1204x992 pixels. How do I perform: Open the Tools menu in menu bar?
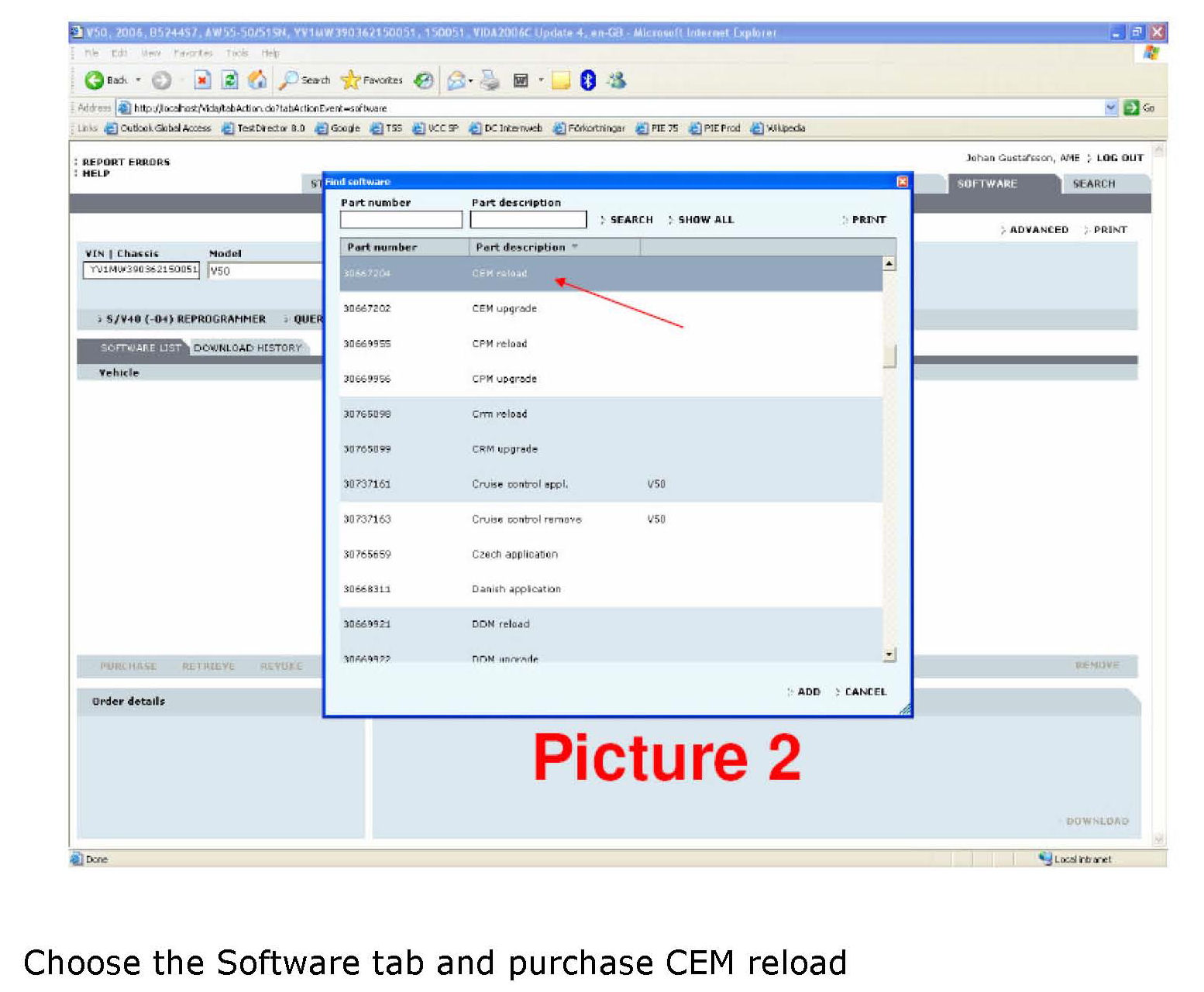tap(237, 53)
